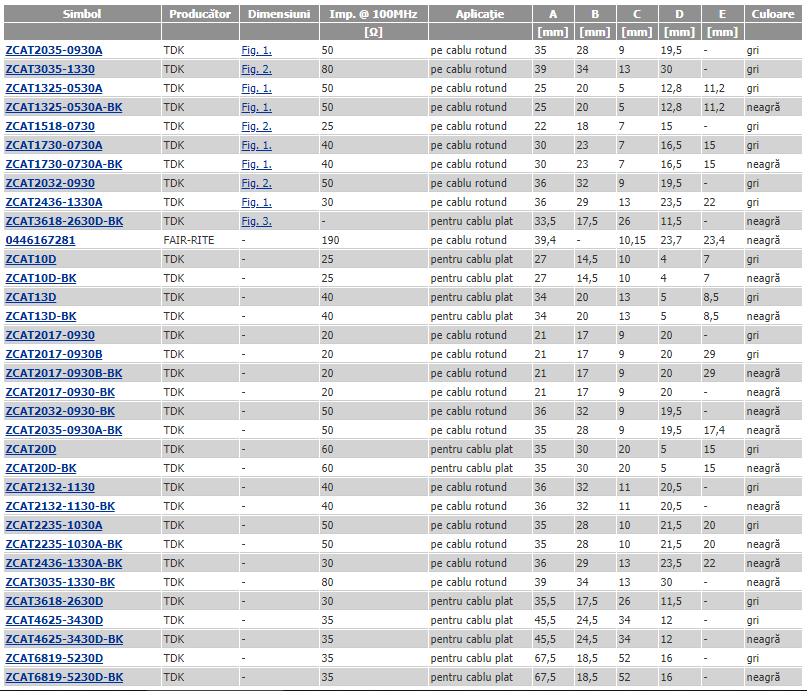Open the ZCAT13D-BK item link

pyautogui.click(x=41, y=316)
